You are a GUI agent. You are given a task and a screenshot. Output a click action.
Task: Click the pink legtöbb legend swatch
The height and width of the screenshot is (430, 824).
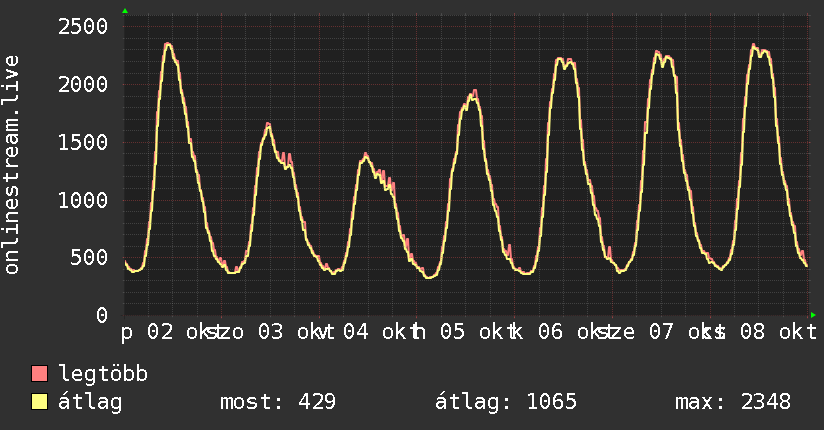pyautogui.click(x=39, y=374)
